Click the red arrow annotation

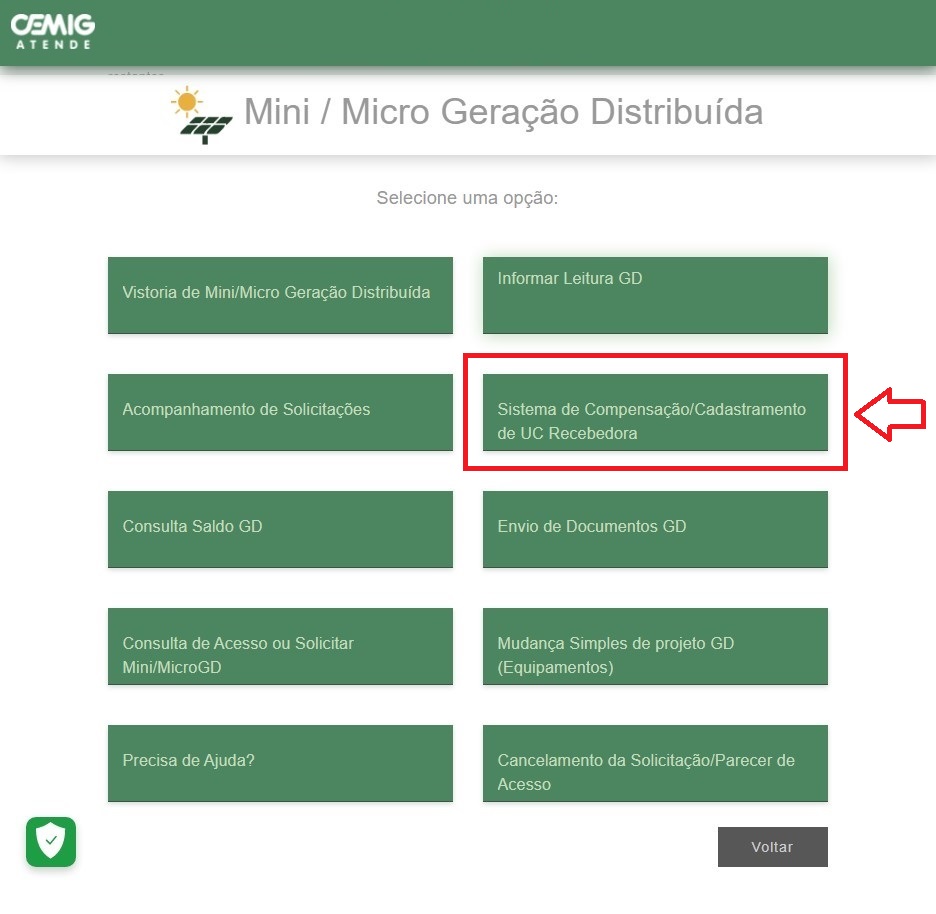coord(892,413)
